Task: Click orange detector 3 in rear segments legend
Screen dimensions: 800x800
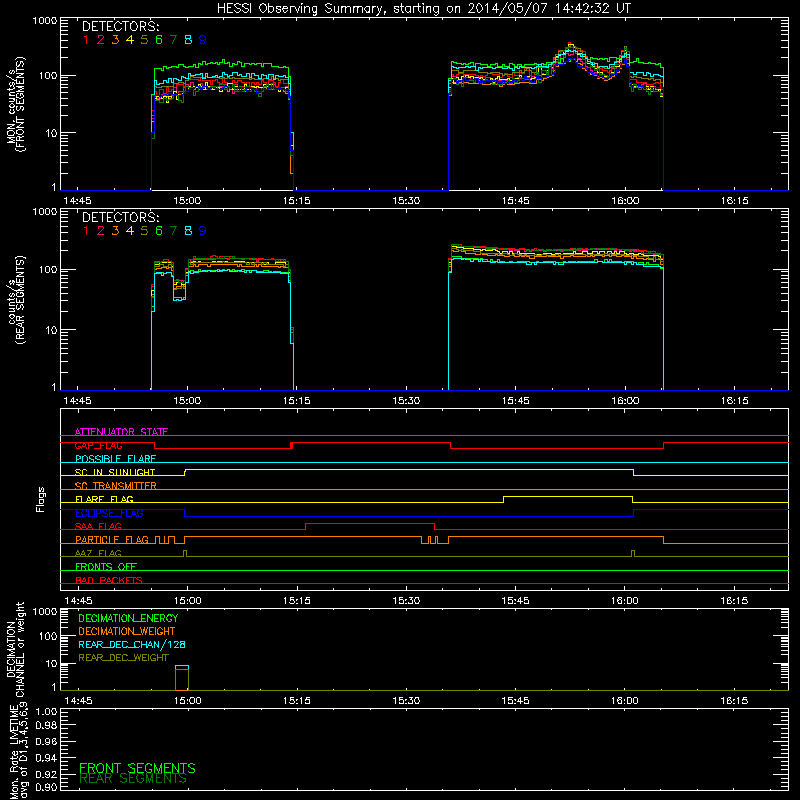Action: click(x=115, y=231)
